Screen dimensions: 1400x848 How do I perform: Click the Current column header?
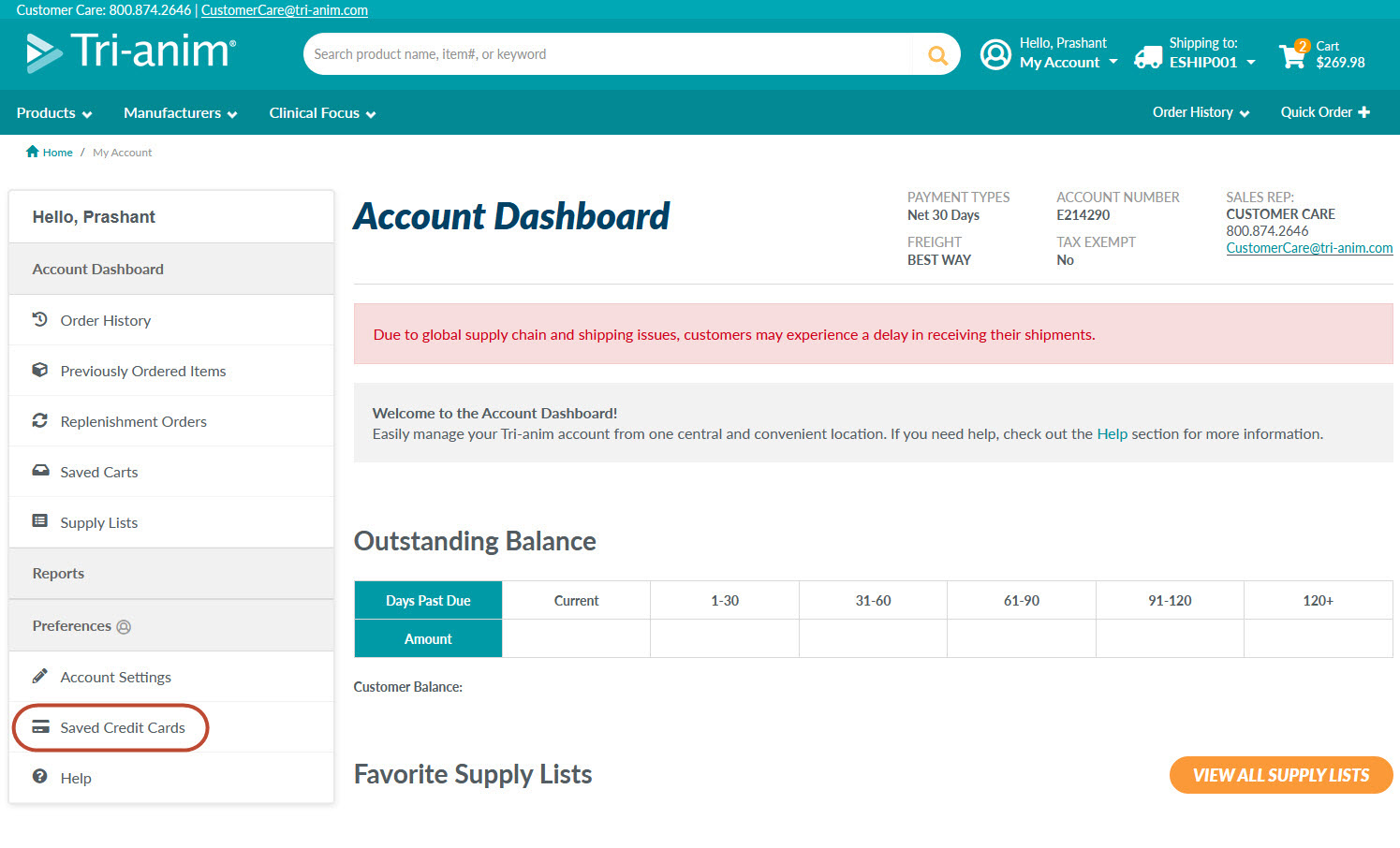576,601
